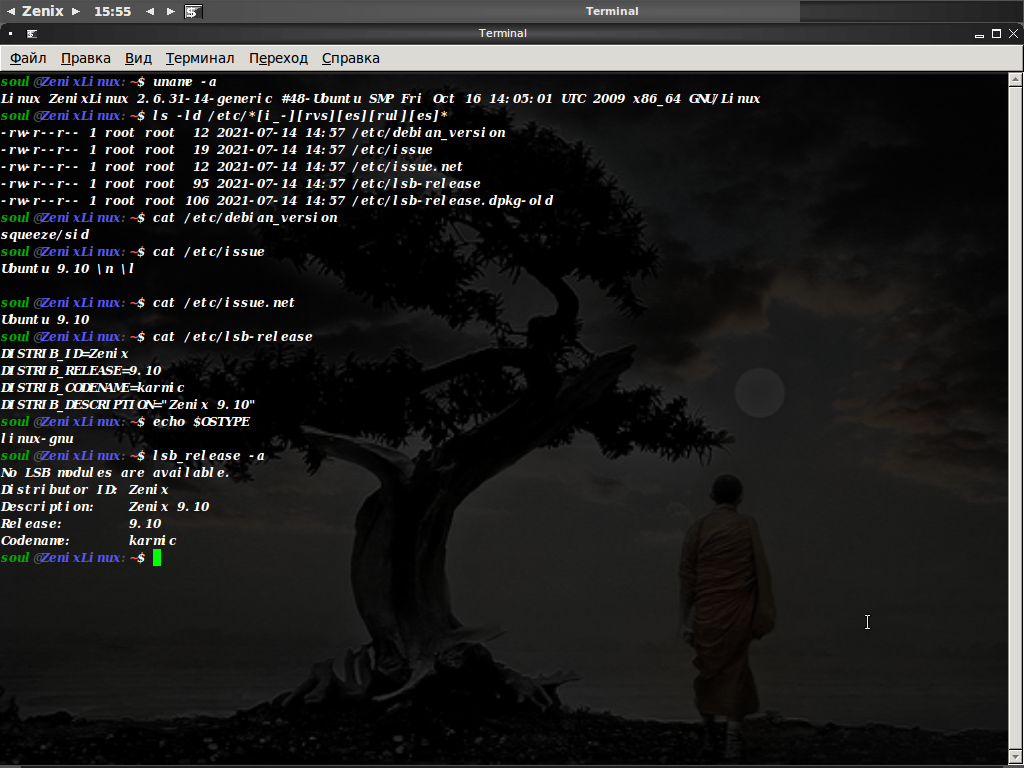Click the right arrow after the Zenix label
The width and height of the screenshot is (1024, 768).
(76, 11)
